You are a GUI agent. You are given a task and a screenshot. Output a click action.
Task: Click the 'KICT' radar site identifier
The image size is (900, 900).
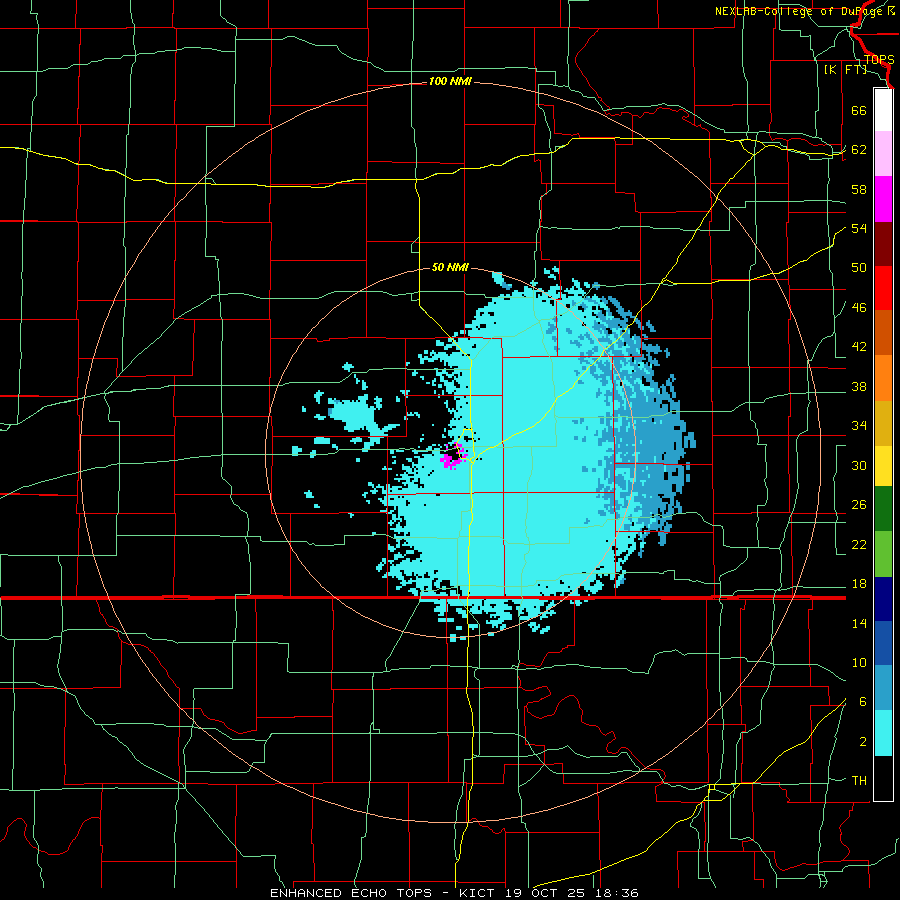coord(479,893)
